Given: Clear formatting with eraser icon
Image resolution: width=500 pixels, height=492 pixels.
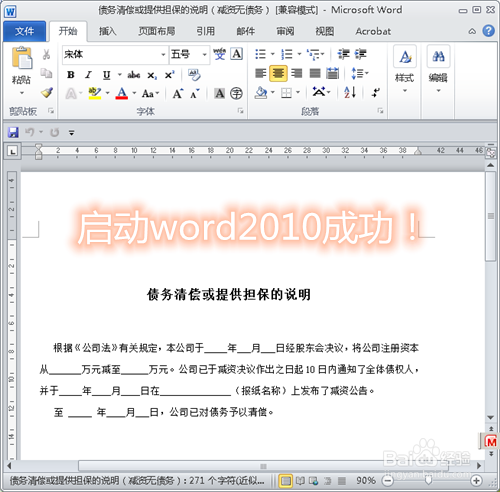Looking at the screenshot, I should (194, 75).
